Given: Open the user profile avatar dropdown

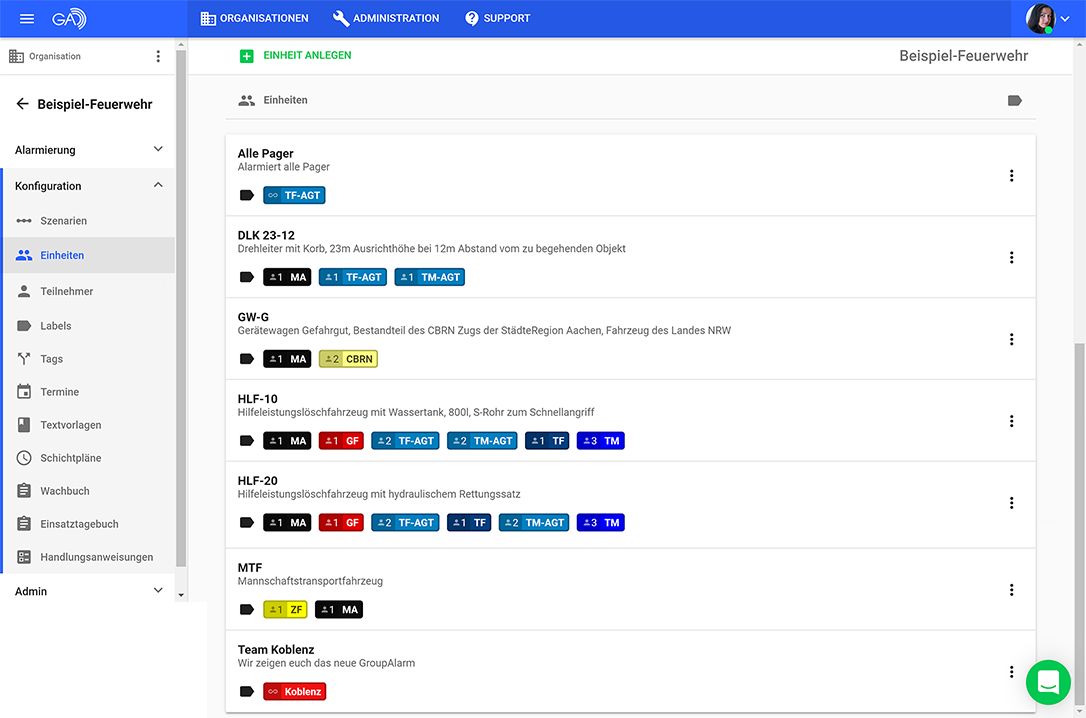Looking at the screenshot, I should [1047, 19].
